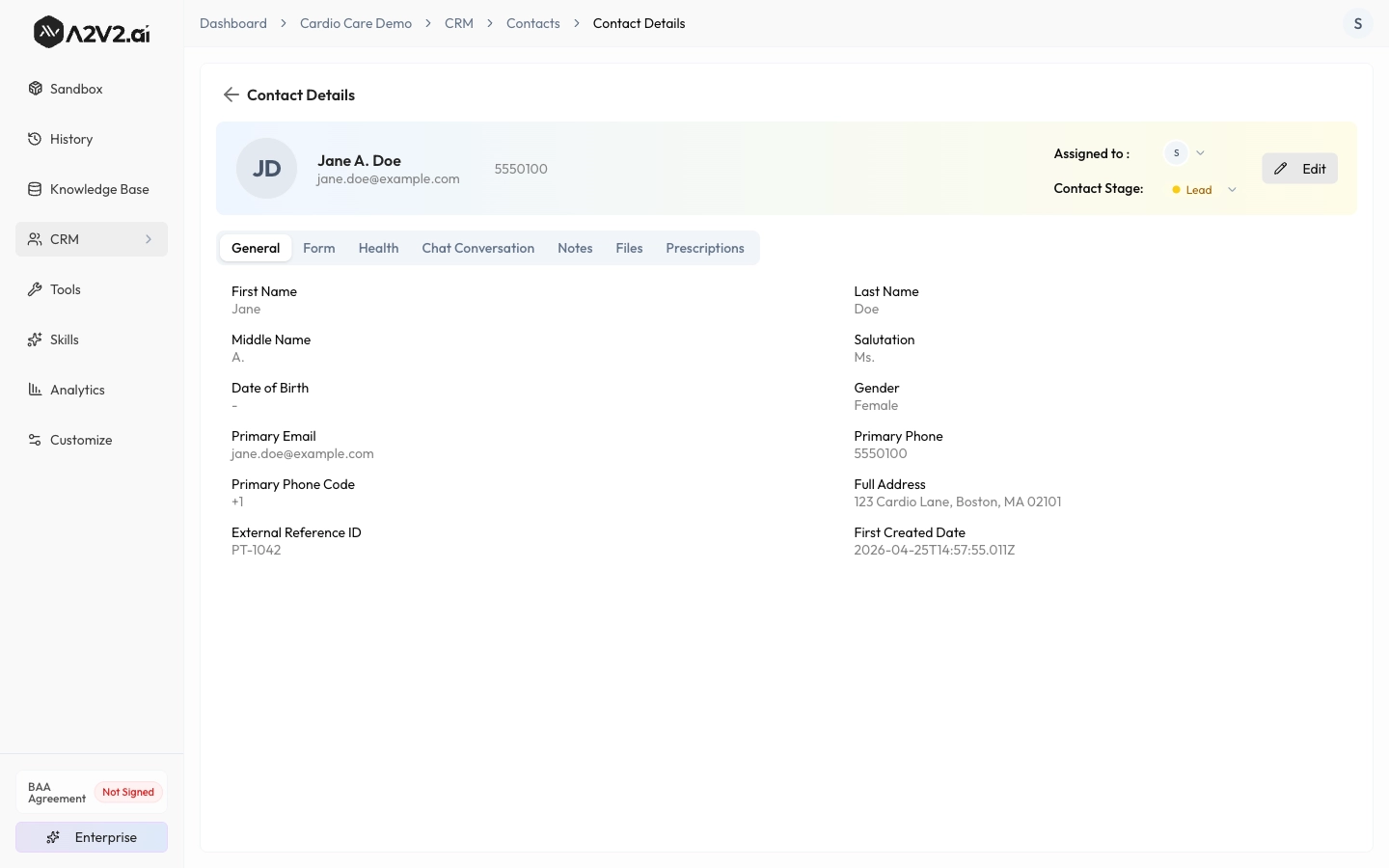Open the user profile avatar top right

pyautogui.click(x=1358, y=23)
